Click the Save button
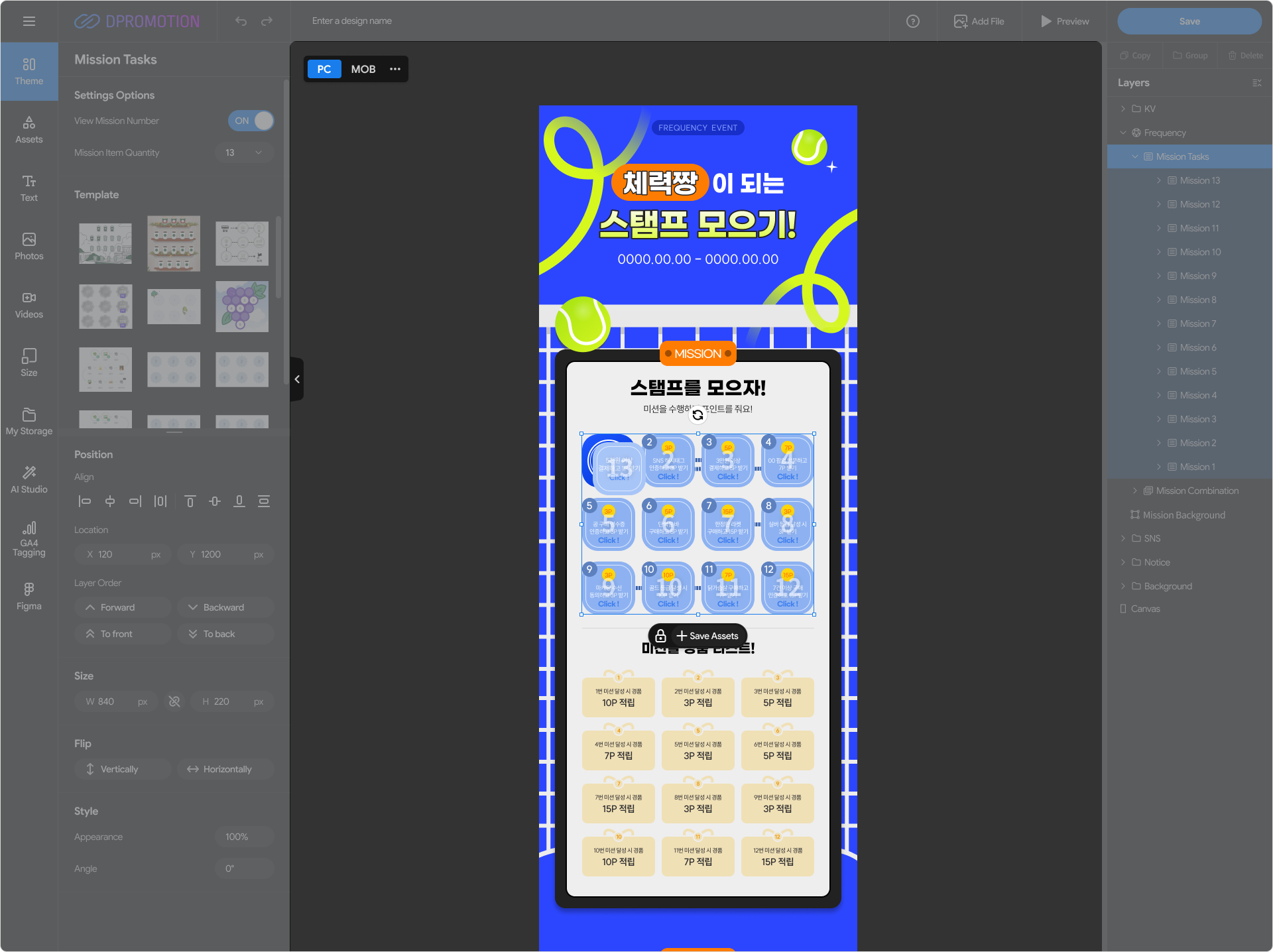The height and width of the screenshot is (952, 1273). (x=1189, y=21)
